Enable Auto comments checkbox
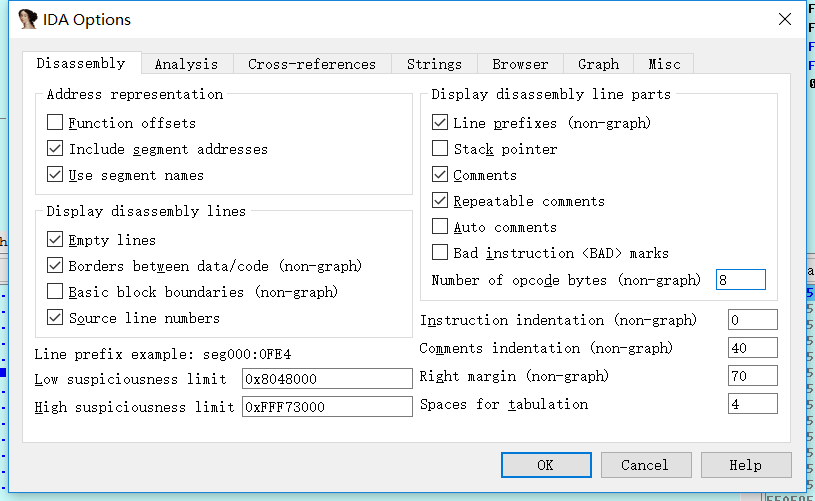The height and width of the screenshot is (501, 815). coord(440,227)
